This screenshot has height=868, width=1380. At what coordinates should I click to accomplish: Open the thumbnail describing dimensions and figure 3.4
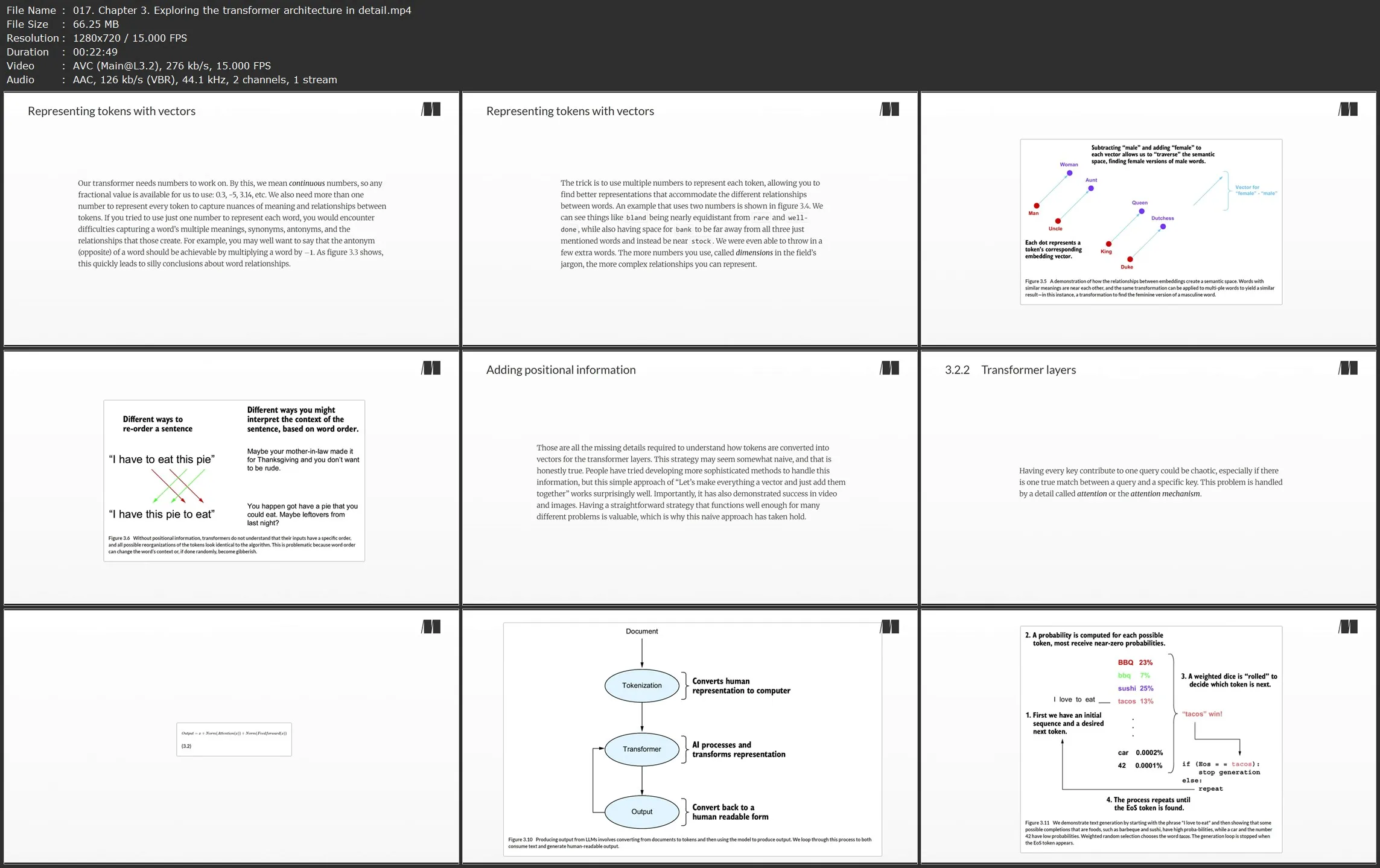tap(690, 219)
